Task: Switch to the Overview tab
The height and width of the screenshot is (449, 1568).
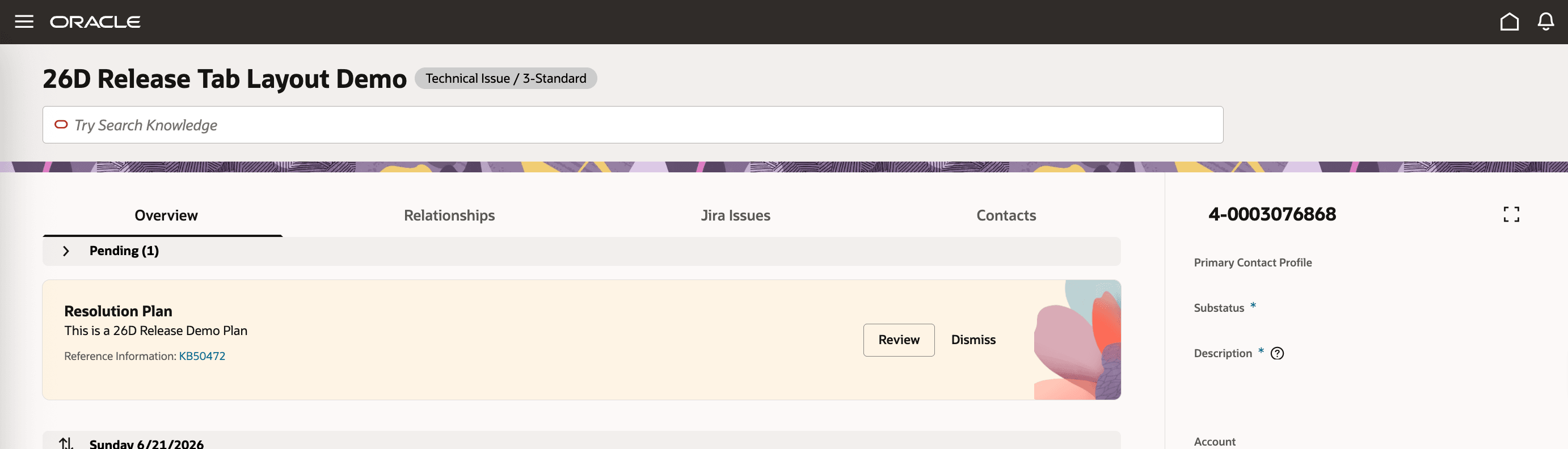Action: [x=166, y=215]
